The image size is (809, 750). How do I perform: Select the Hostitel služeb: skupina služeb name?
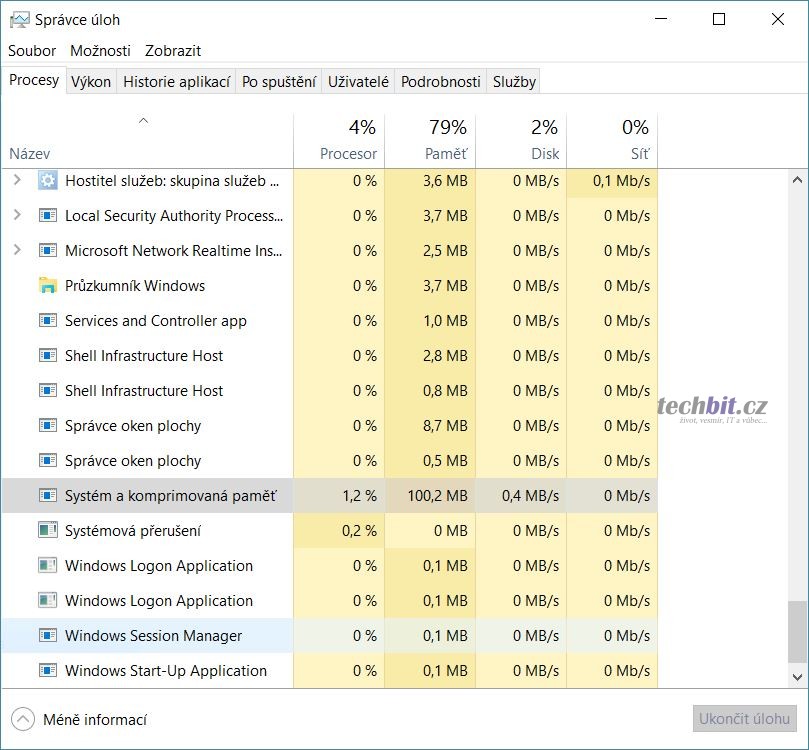[172, 181]
